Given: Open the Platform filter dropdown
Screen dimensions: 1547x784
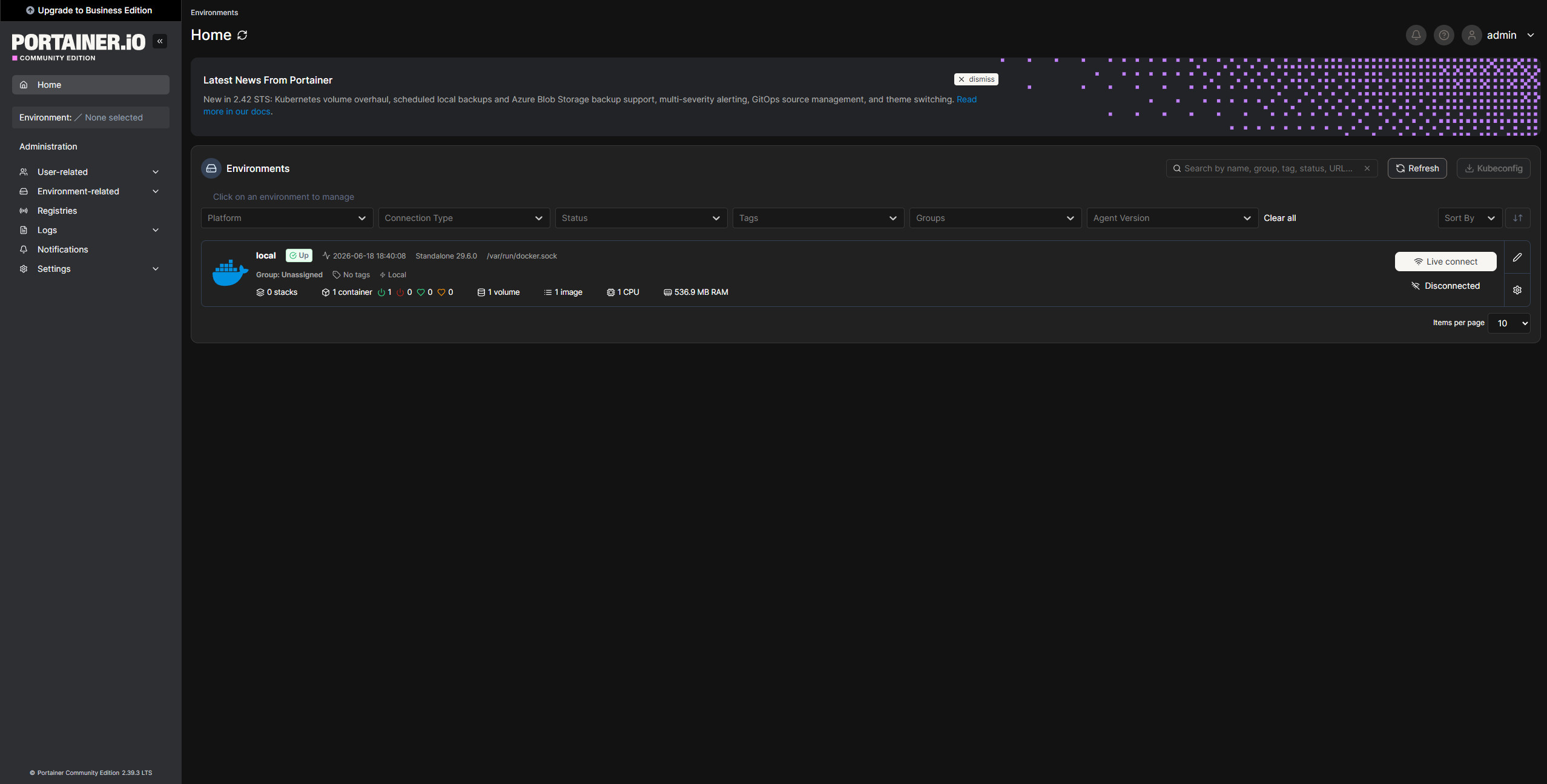Looking at the screenshot, I should click(x=287, y=218).
